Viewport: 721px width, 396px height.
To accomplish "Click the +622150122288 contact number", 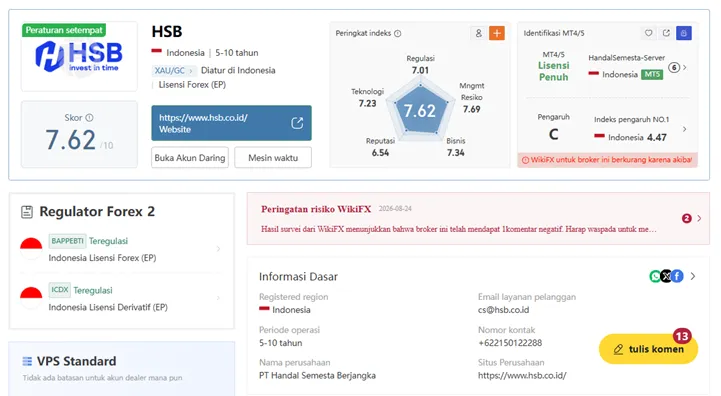I will [x=510, y=343].
